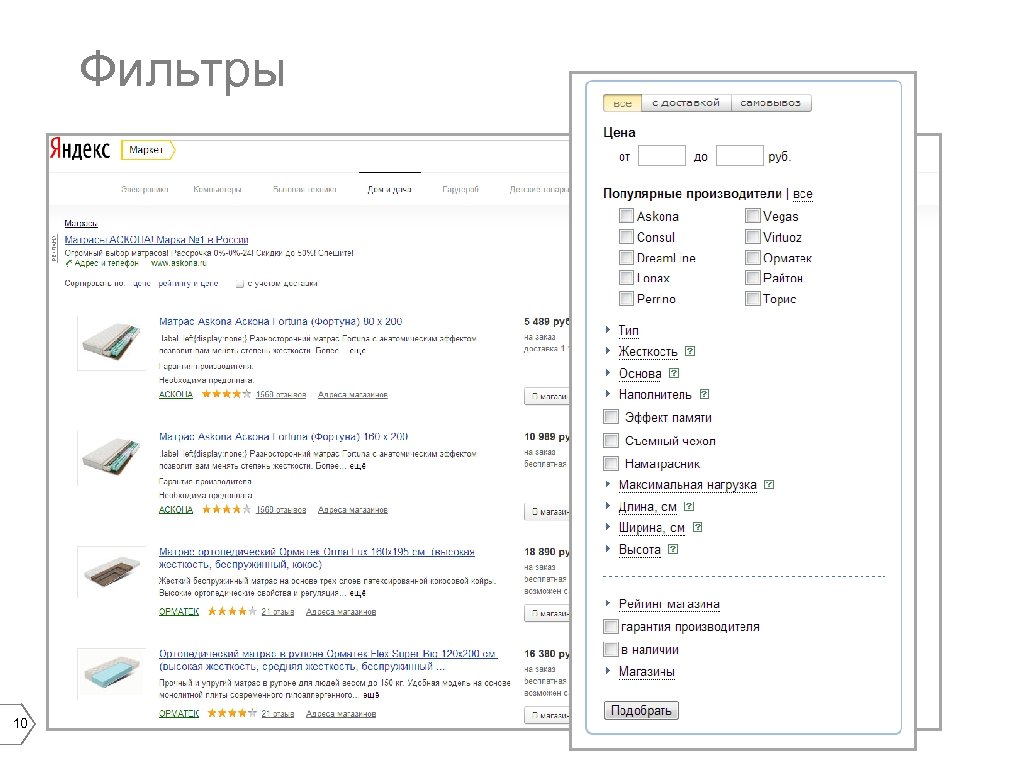The image size is (1024, 768).
Task: Enable the Съемный чехол checkbox
Action: pos(611,440)
